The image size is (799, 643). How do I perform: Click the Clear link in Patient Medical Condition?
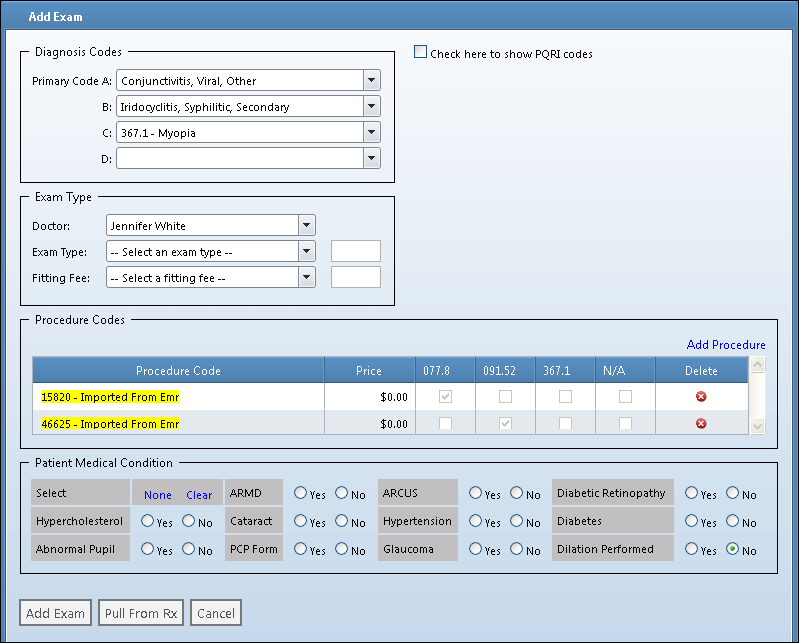coord(199,495)
